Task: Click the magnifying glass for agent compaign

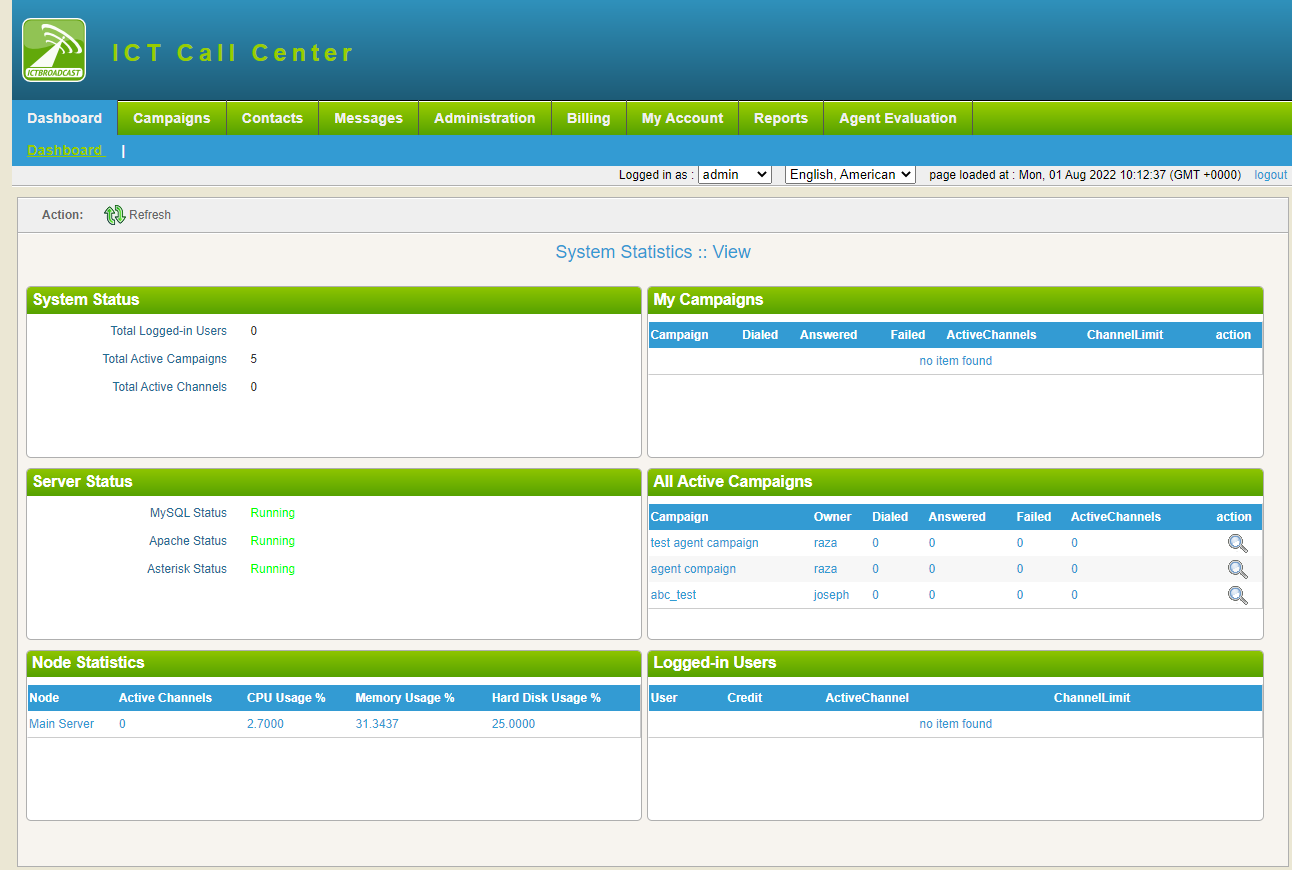Action: click(1237, 569)
